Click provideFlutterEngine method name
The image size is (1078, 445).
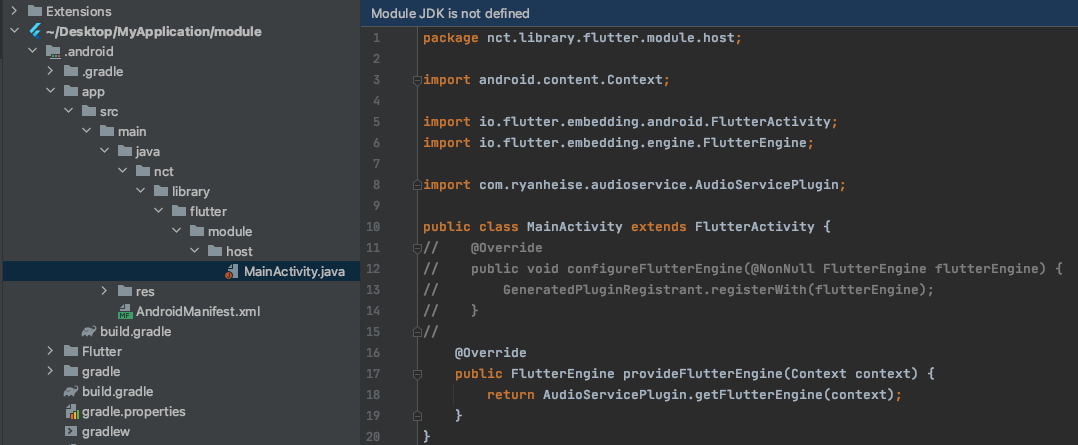(703, 373)
